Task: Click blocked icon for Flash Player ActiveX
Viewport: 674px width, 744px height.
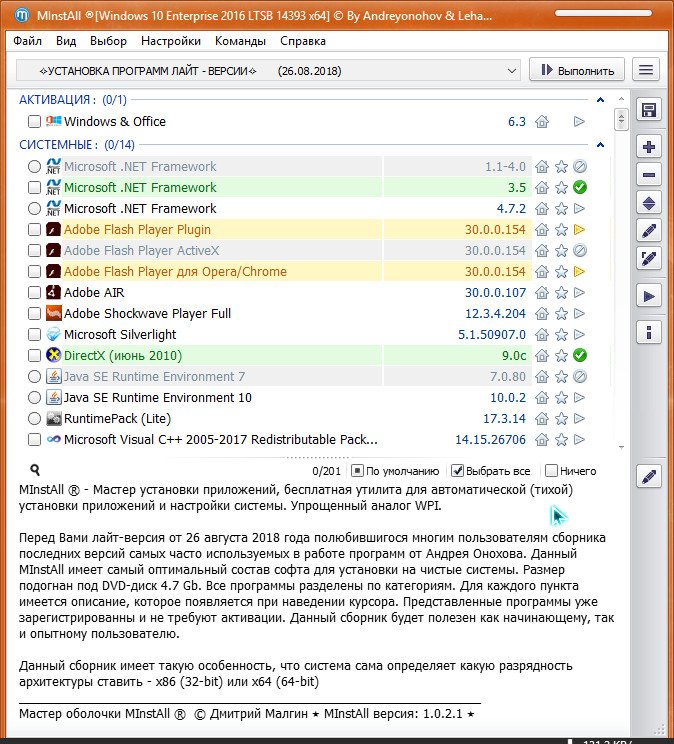Action: (580, 250)
